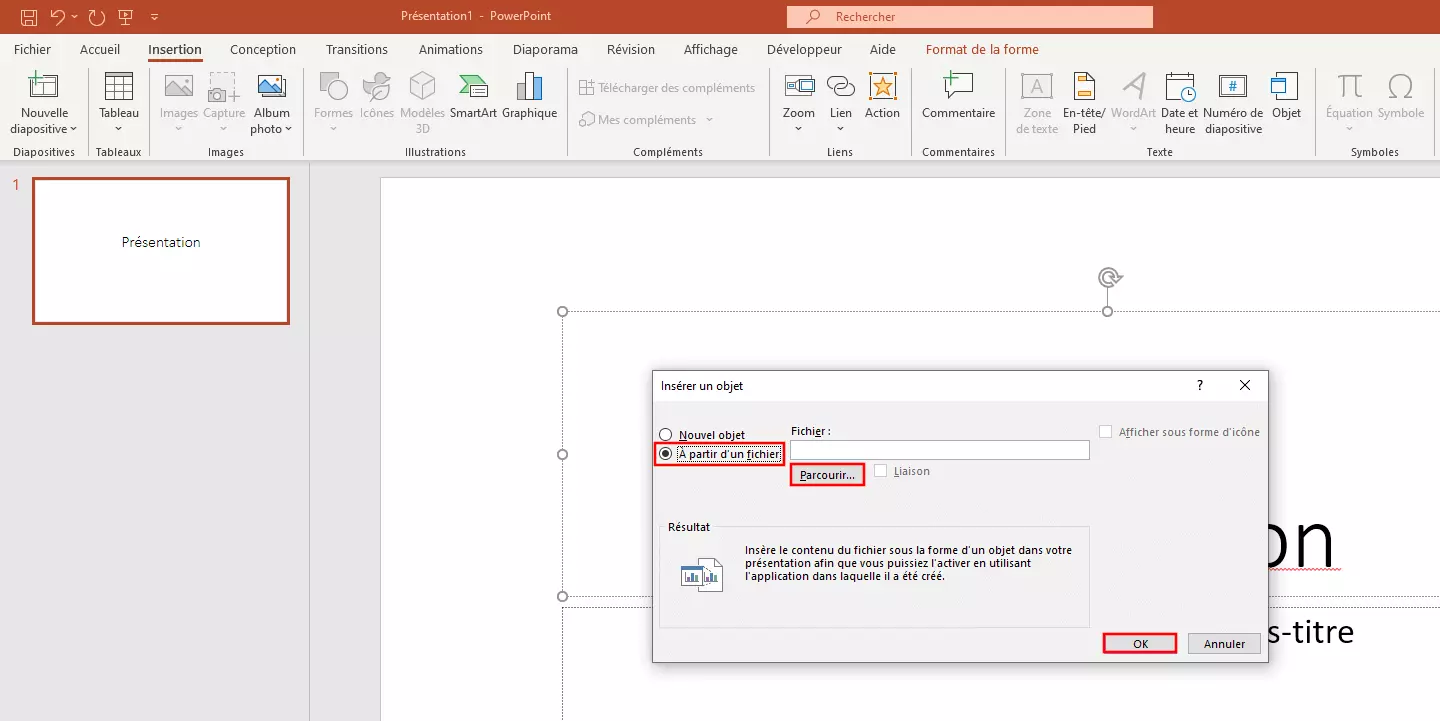This screenshot has width=1440, height=721.
Task: Click the Album photo icon
Action: [x=272, y=87]
